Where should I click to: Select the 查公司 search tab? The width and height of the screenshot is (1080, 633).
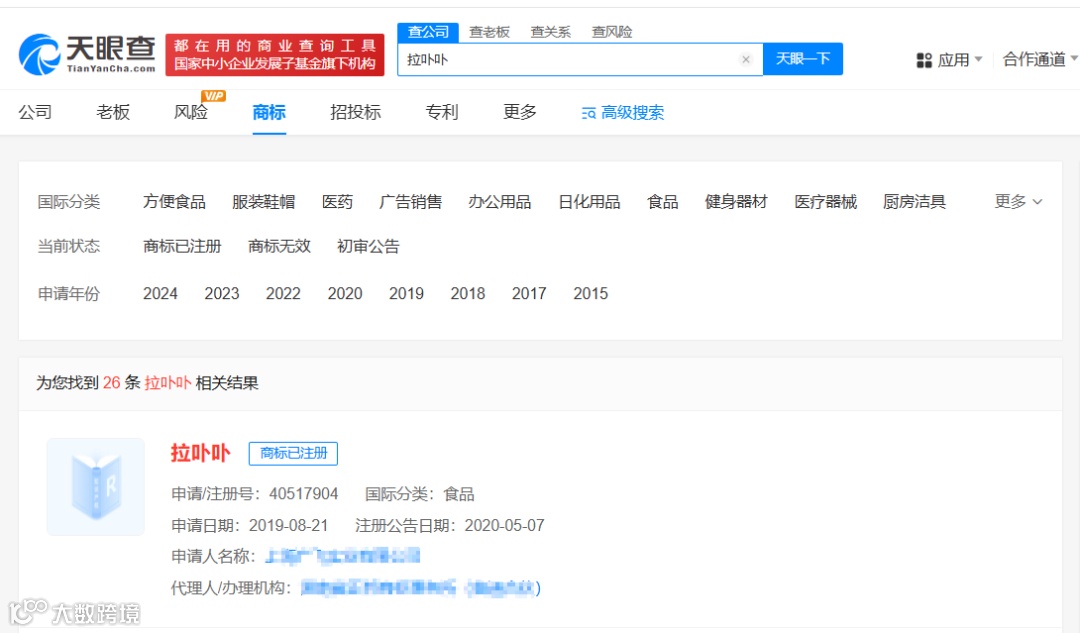(x=428, y=32)
